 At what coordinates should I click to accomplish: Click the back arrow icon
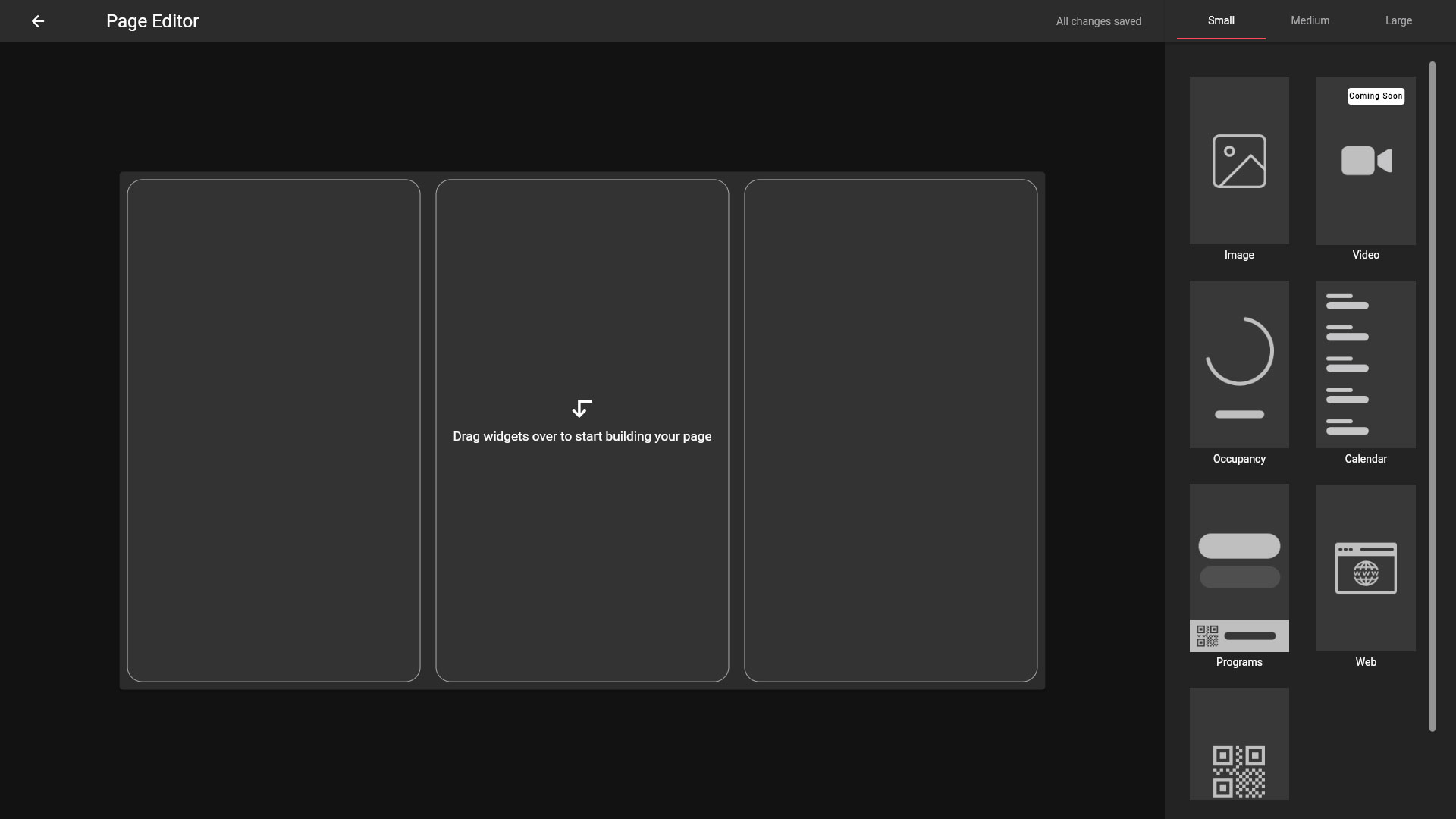pyautogui.click(x=38, y=21)
